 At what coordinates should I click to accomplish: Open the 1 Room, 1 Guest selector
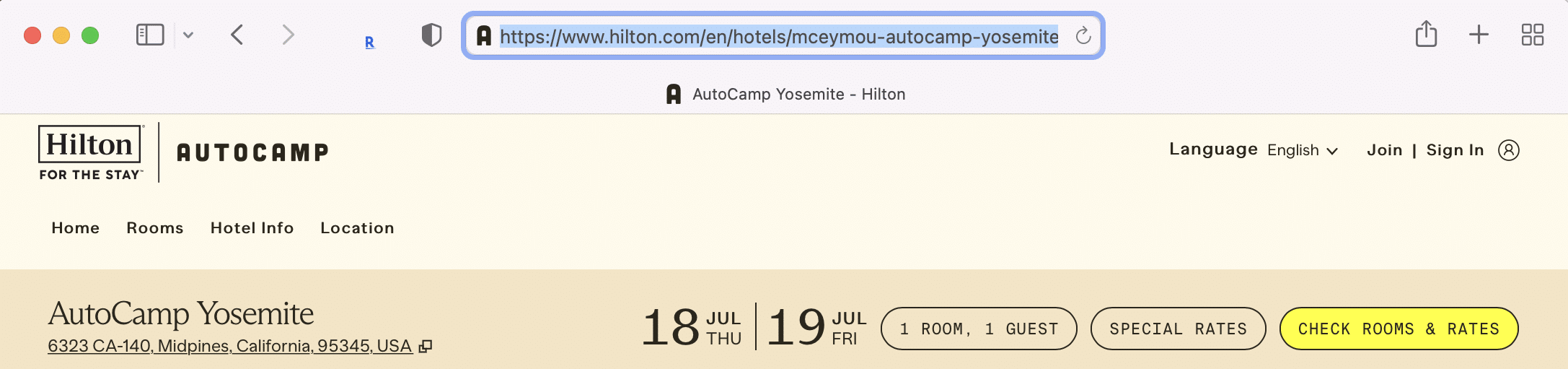979,329
